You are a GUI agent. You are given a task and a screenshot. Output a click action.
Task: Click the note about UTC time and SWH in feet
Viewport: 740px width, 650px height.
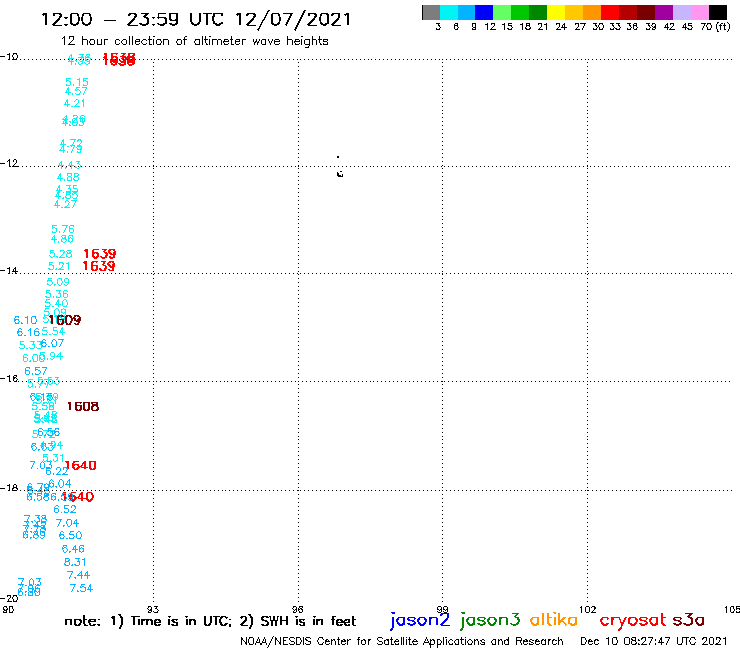tap(210, 621)
